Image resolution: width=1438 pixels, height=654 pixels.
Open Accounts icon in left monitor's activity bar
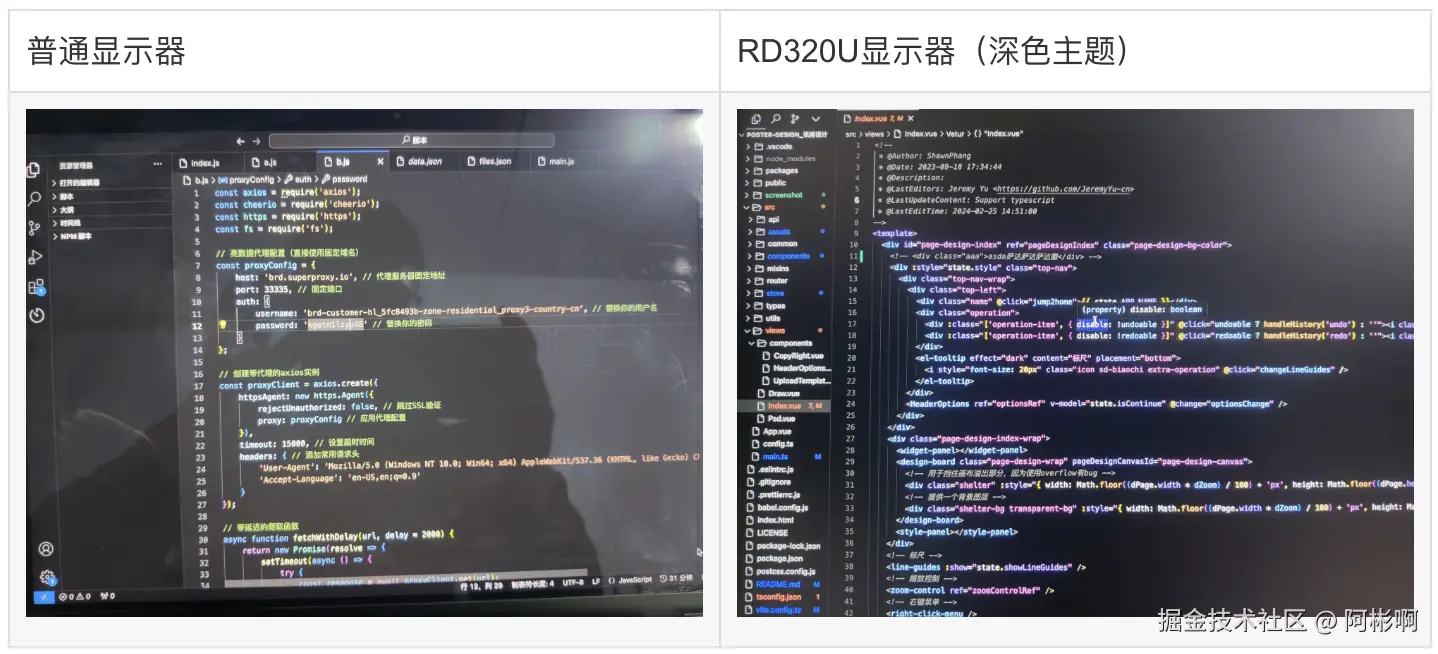tap(45, 549)
